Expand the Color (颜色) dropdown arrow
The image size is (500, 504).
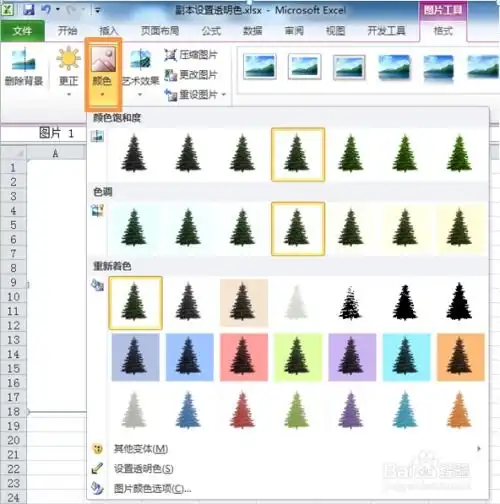(x=102, y=95)
